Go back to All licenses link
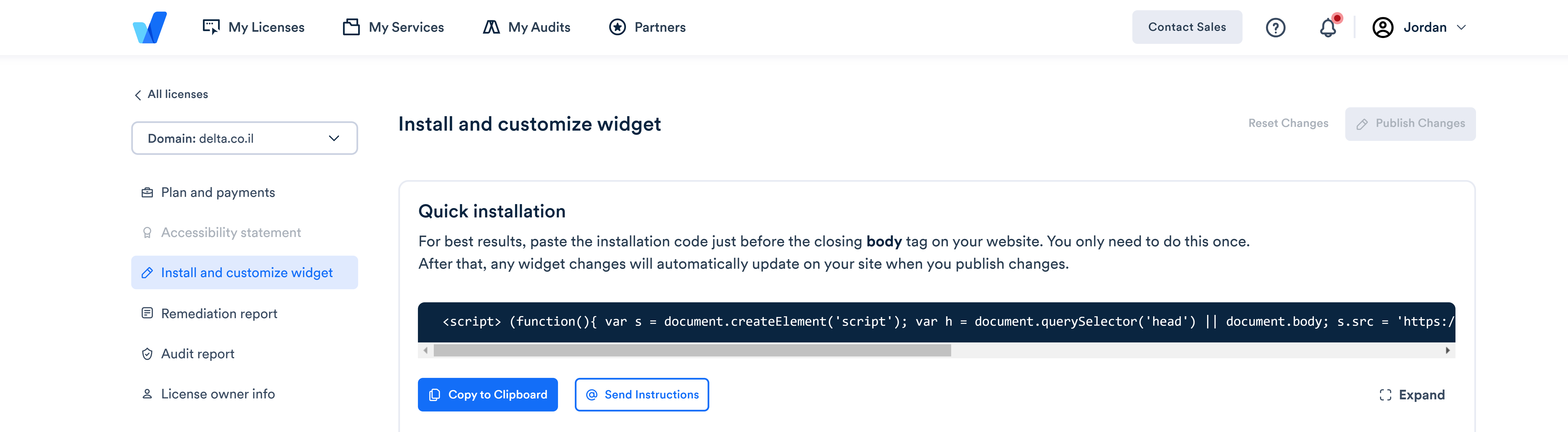 click(178, 94)
